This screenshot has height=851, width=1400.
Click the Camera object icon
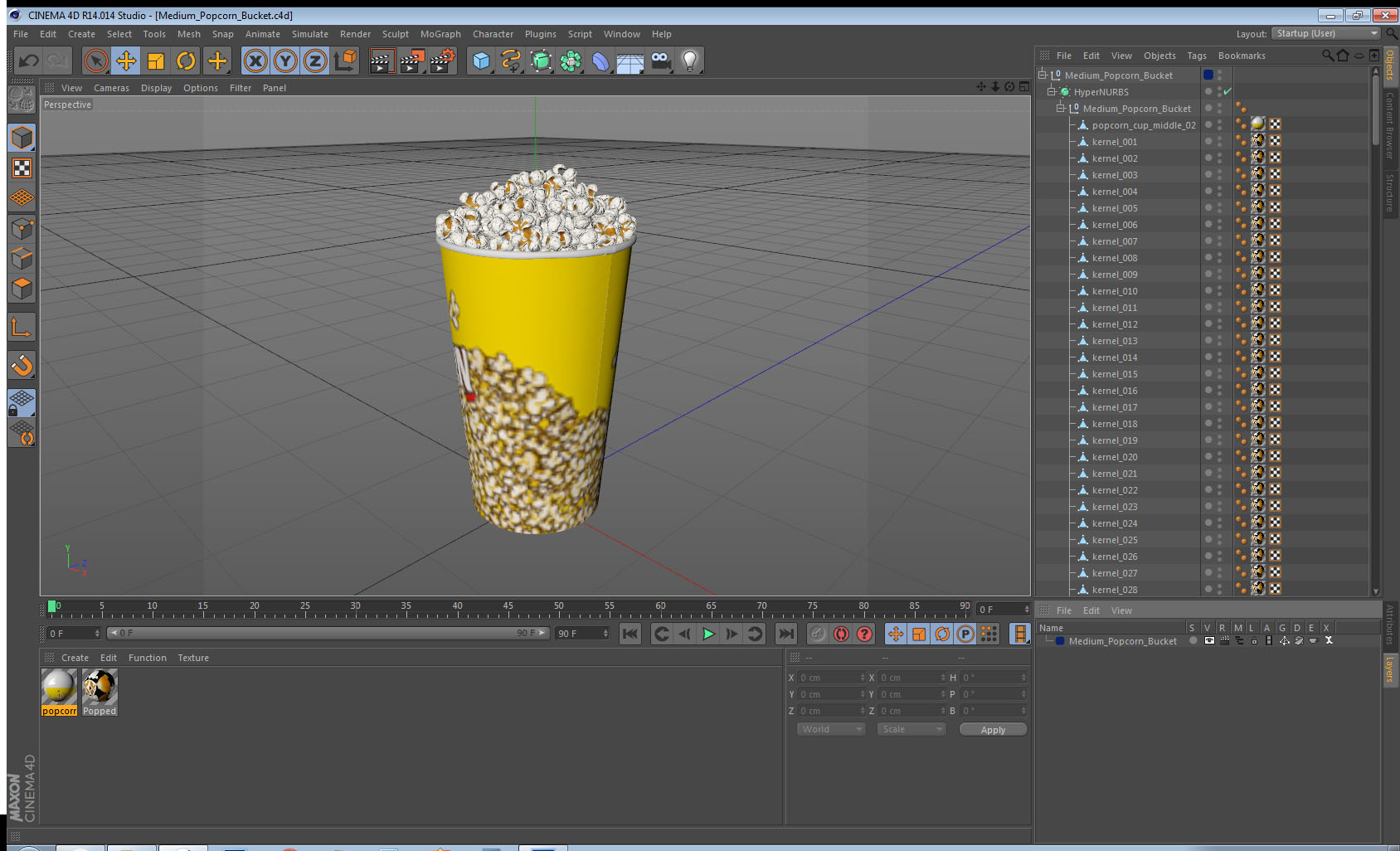tap(660, 61)
